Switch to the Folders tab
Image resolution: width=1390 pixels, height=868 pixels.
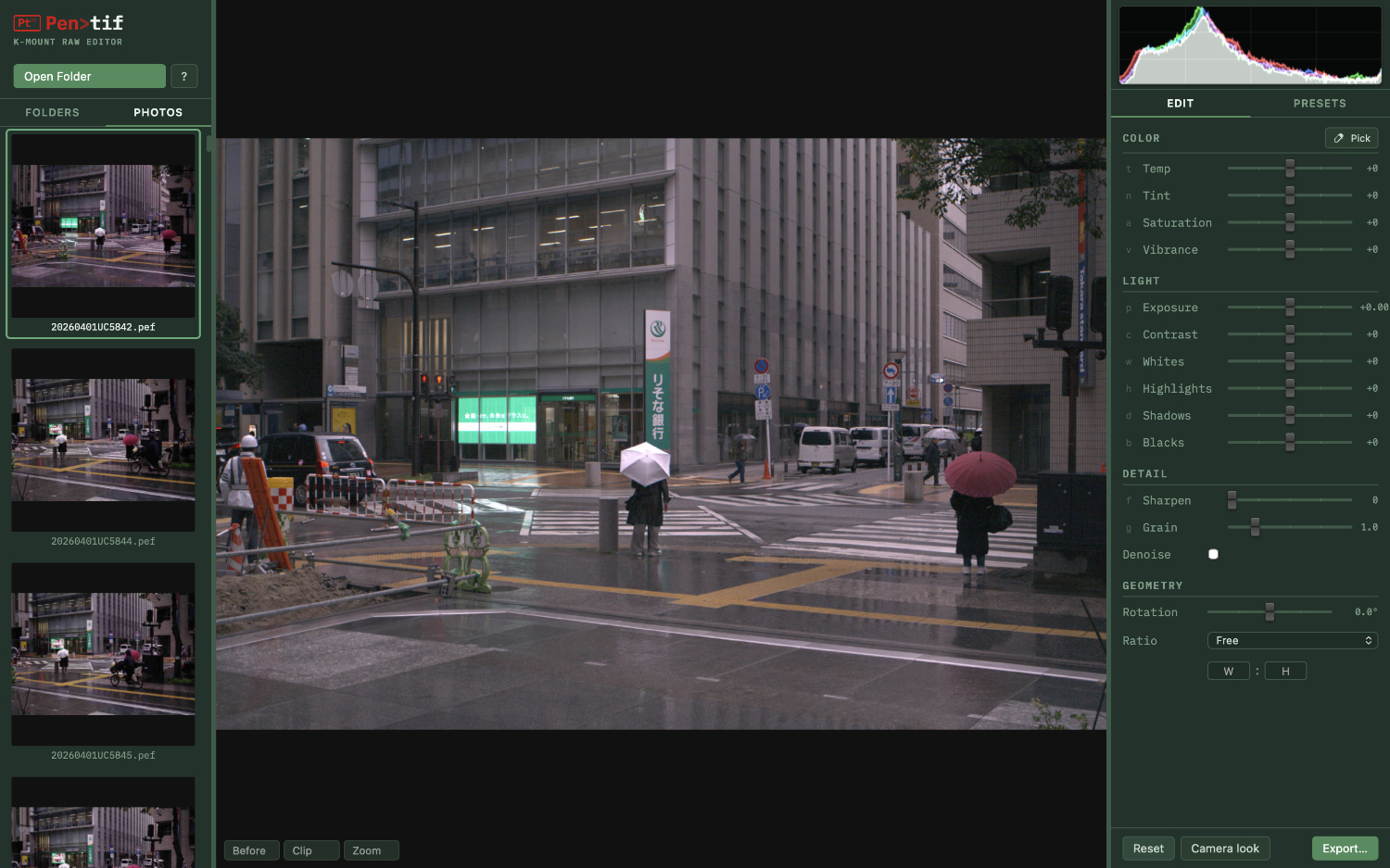[x=52, y=112]
